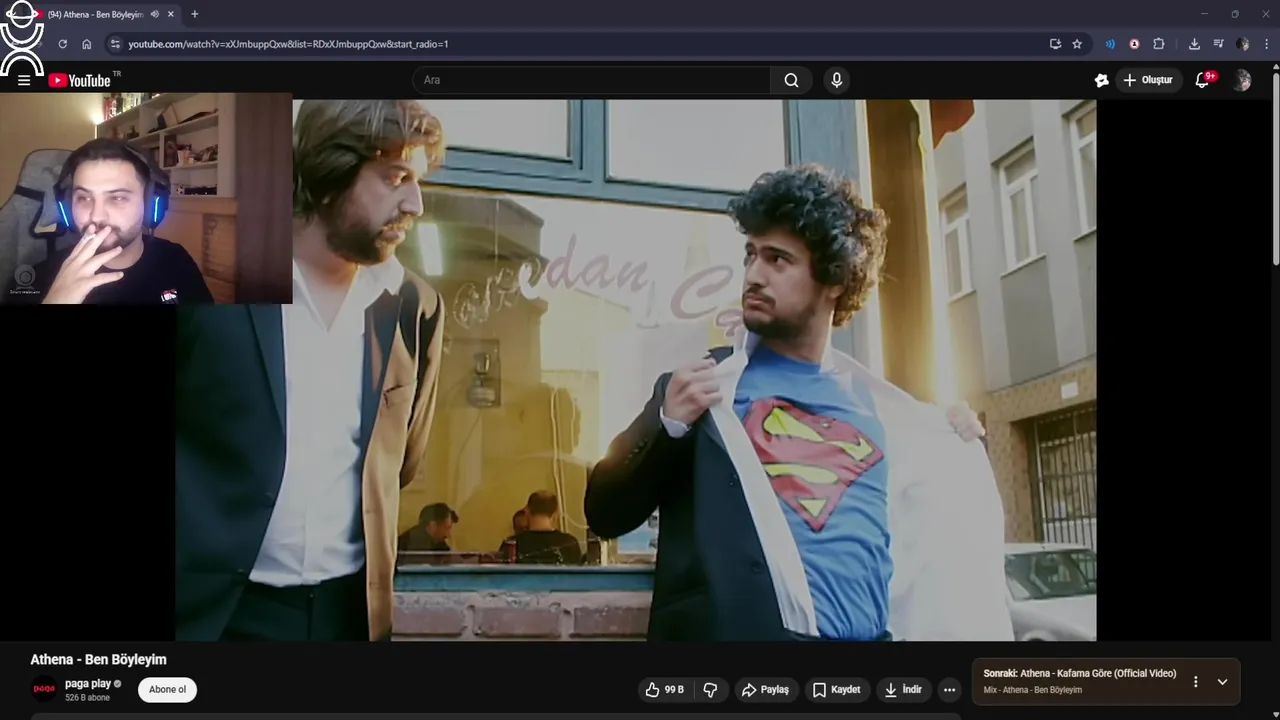1280x720 pixels.
Task: Click 'Mix - Athena - Ben Böyleyim' label
Action: coord(1032,690)
